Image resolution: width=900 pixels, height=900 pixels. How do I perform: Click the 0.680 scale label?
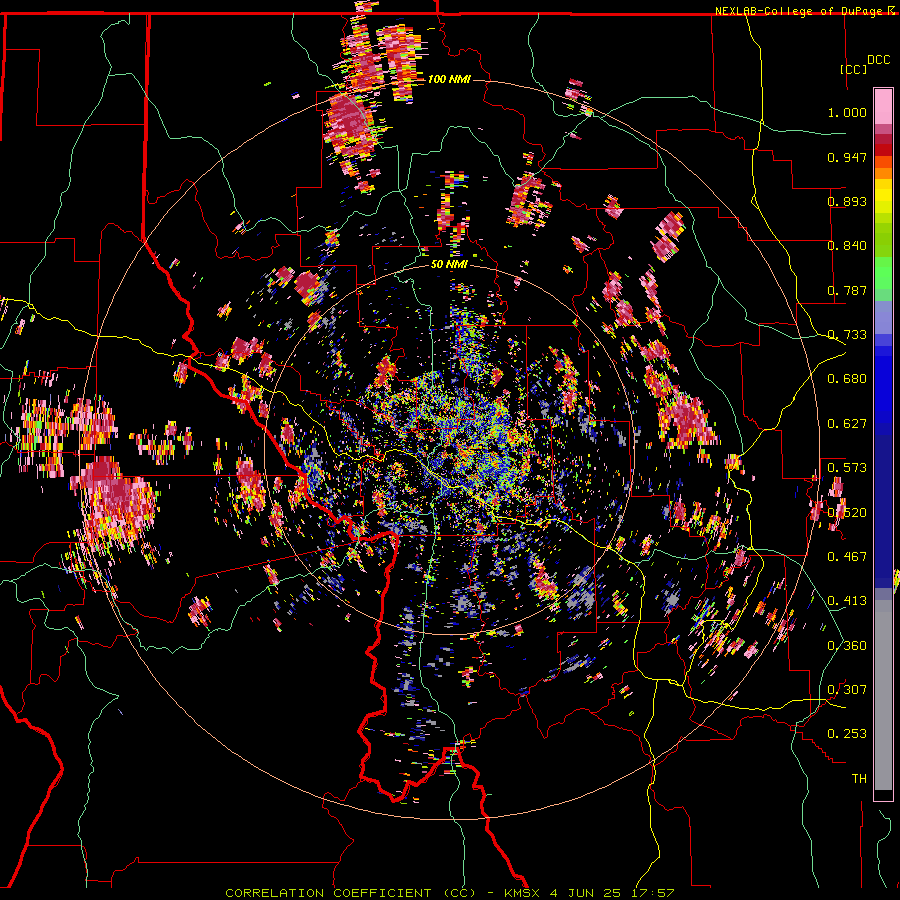pyautogui.click(x=847, y=379)
